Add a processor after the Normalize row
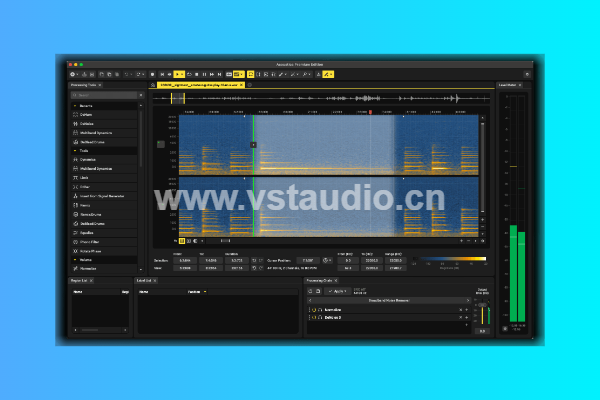Screen dimensions: 600x400 (466, 310)
